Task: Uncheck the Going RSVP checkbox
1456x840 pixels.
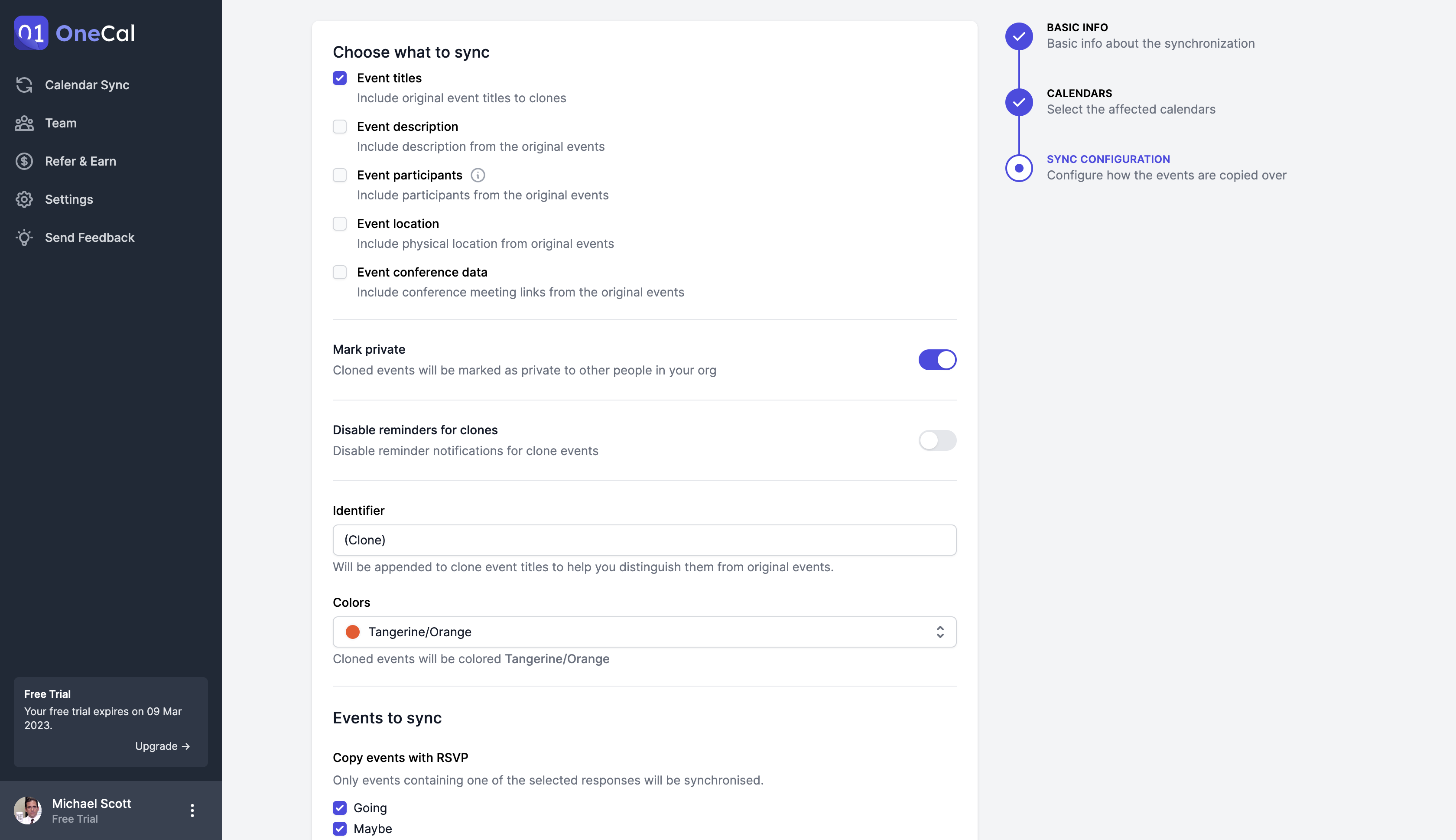Action: [x=340, y=807]
